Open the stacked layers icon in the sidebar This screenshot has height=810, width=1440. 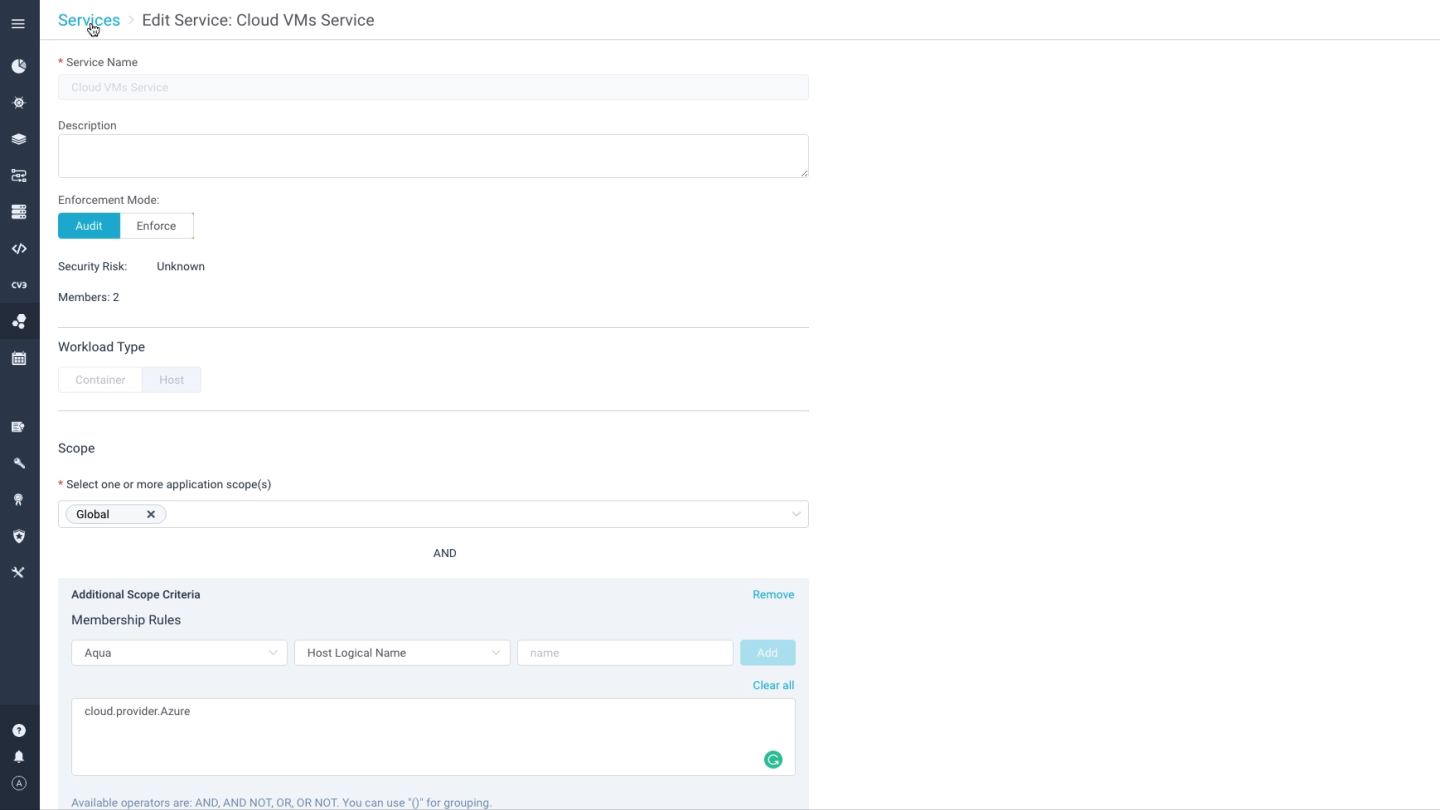[x=18, y=139]
